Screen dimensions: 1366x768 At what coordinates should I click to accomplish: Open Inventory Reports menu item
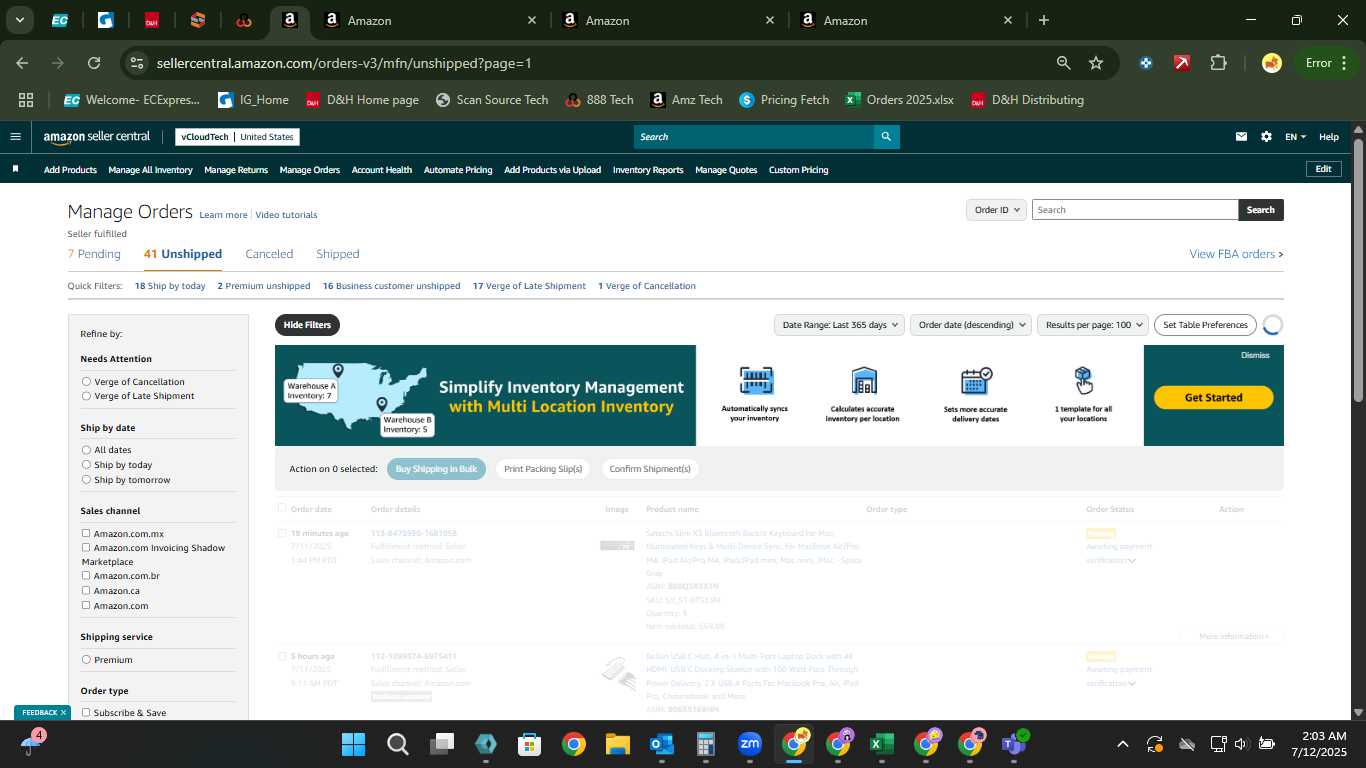click(x=648, y=170)
